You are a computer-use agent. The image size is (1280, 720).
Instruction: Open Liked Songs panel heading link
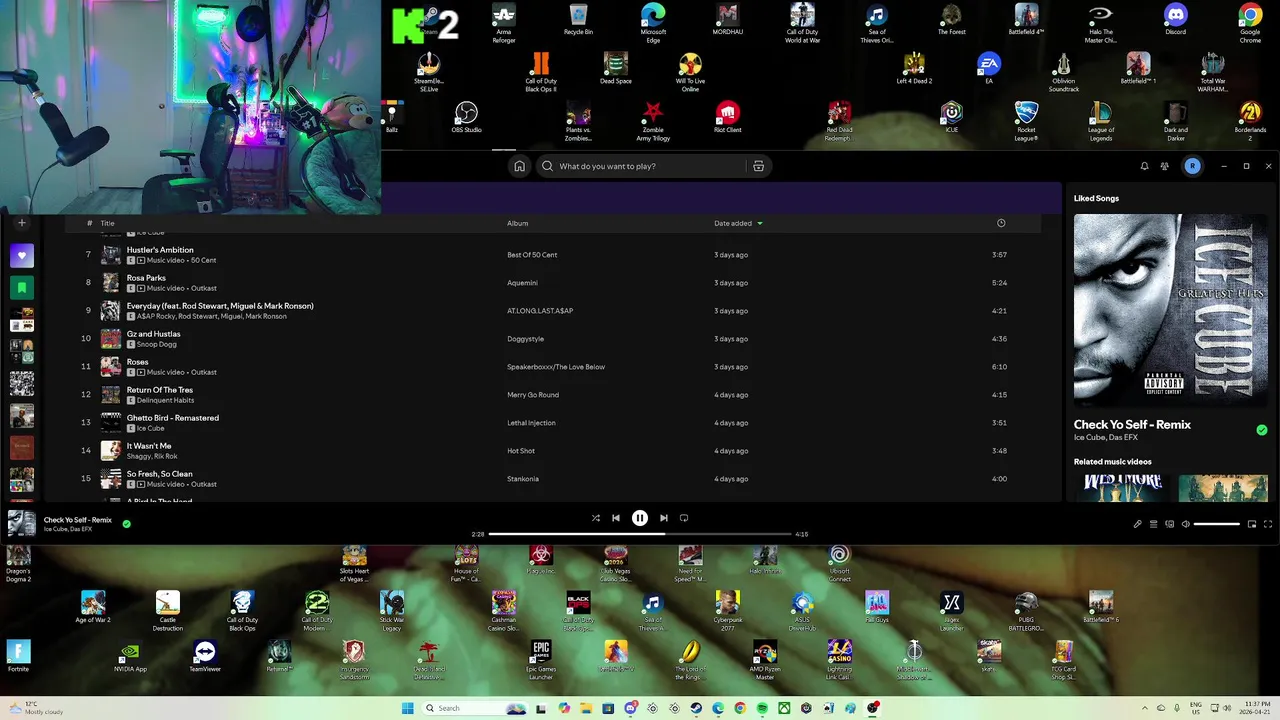click(1096, 198)
